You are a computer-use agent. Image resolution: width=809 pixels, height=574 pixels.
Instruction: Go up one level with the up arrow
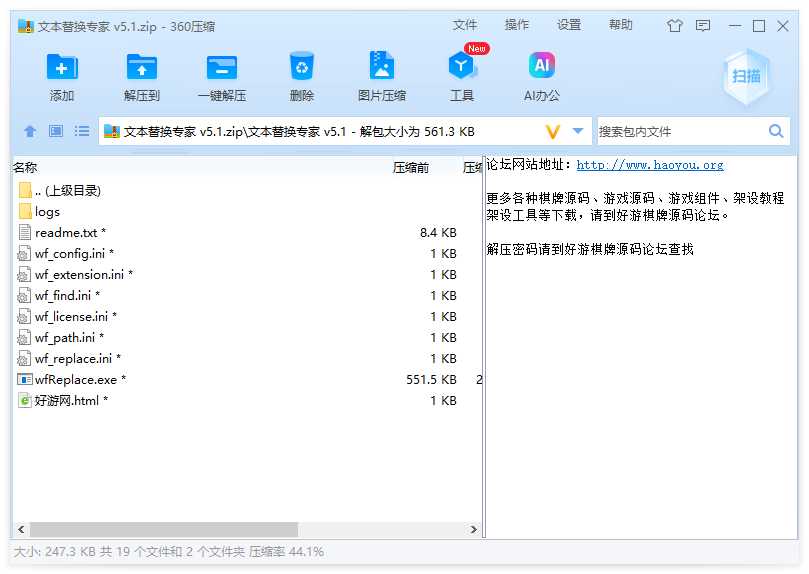point(30,132)
